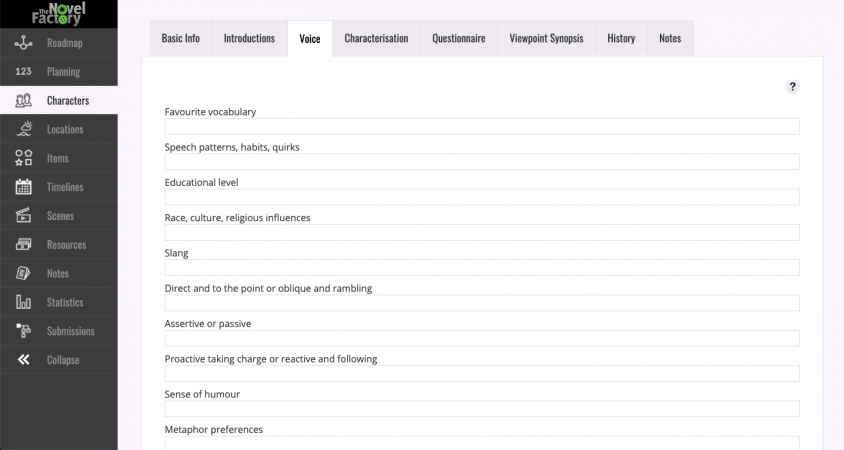This screenshot has height=450, width=844.
Task: Click the Items shapes icon
Action: point(24,158)
